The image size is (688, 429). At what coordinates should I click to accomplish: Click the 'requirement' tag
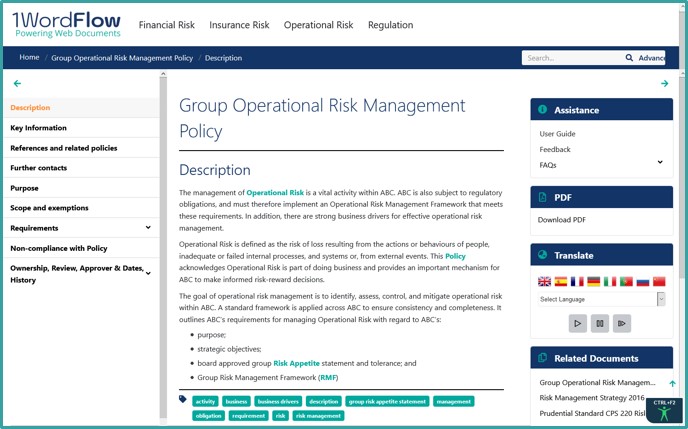(x=248, y=415)
